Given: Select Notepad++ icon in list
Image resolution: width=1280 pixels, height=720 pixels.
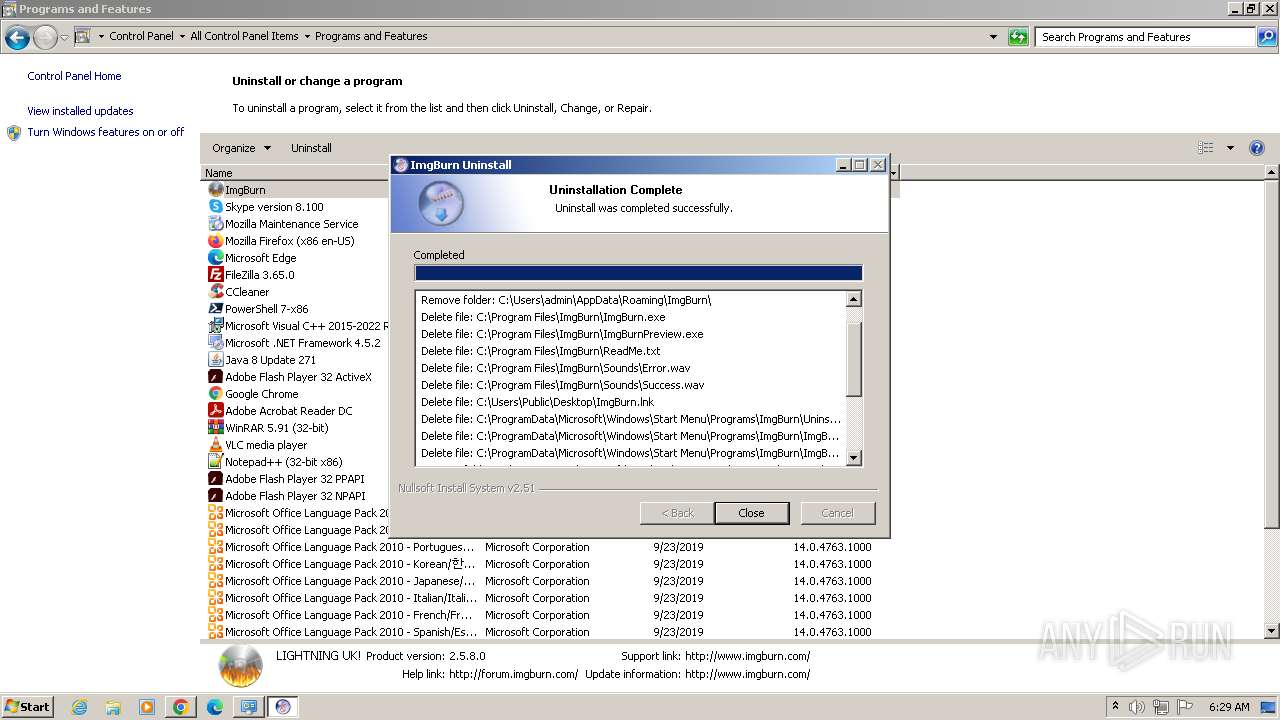Looking at the screenshot, I should pyautogui.click(x=215, y=462).
